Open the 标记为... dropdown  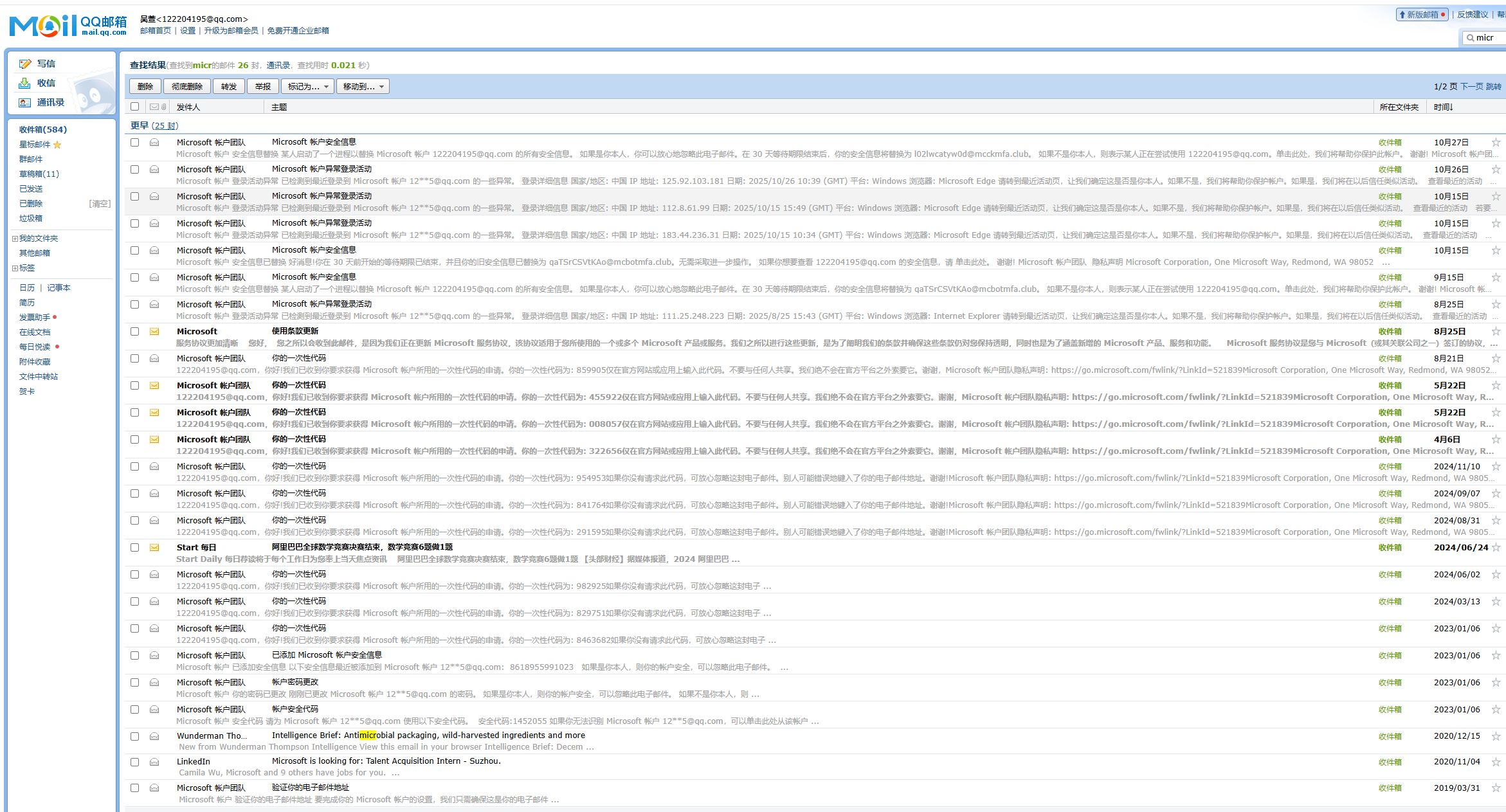coord(307,86)
